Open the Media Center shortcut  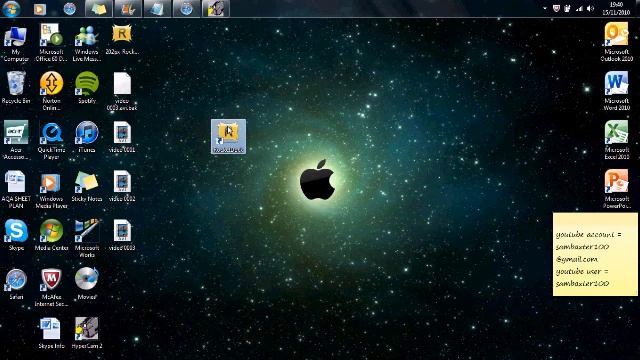point(51,235)
